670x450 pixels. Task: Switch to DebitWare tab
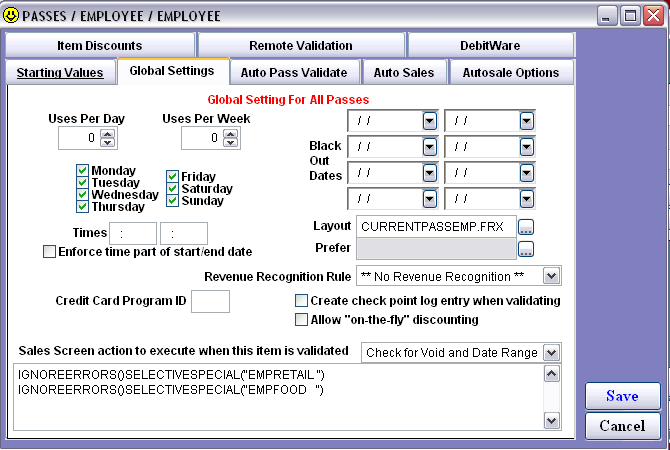(490, 46)
